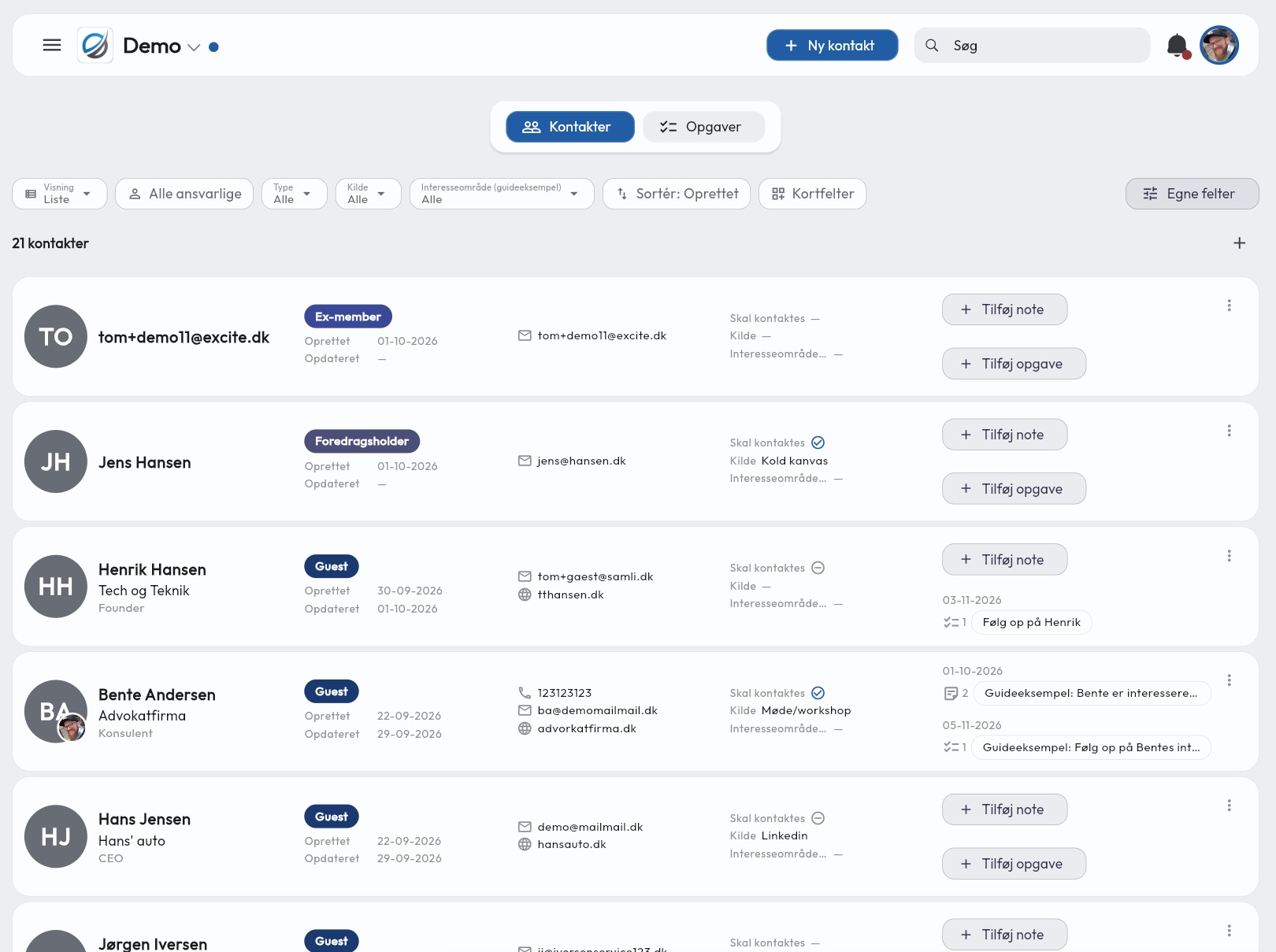Click the ba@demomailmail.dk email address
The width and height of the screenshot is (1276, 952).
pyautogui.click(x=598, y=710)
